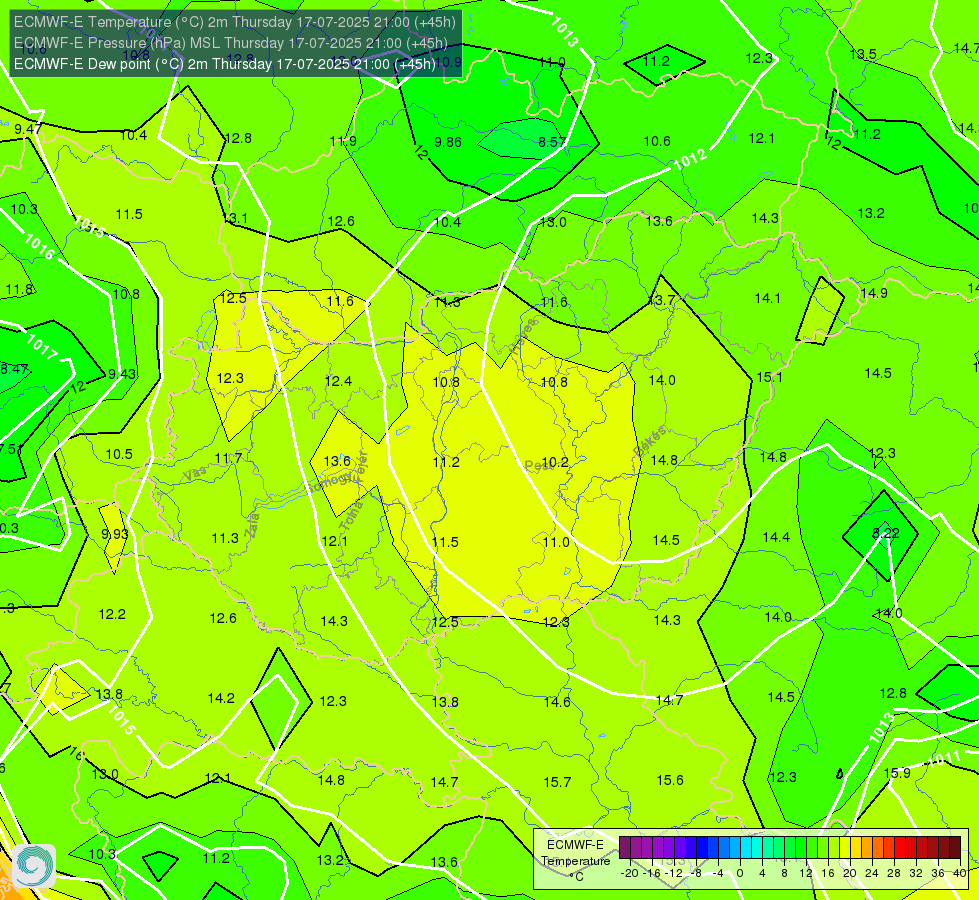Click the 1012 isobar label

[690, 160]
